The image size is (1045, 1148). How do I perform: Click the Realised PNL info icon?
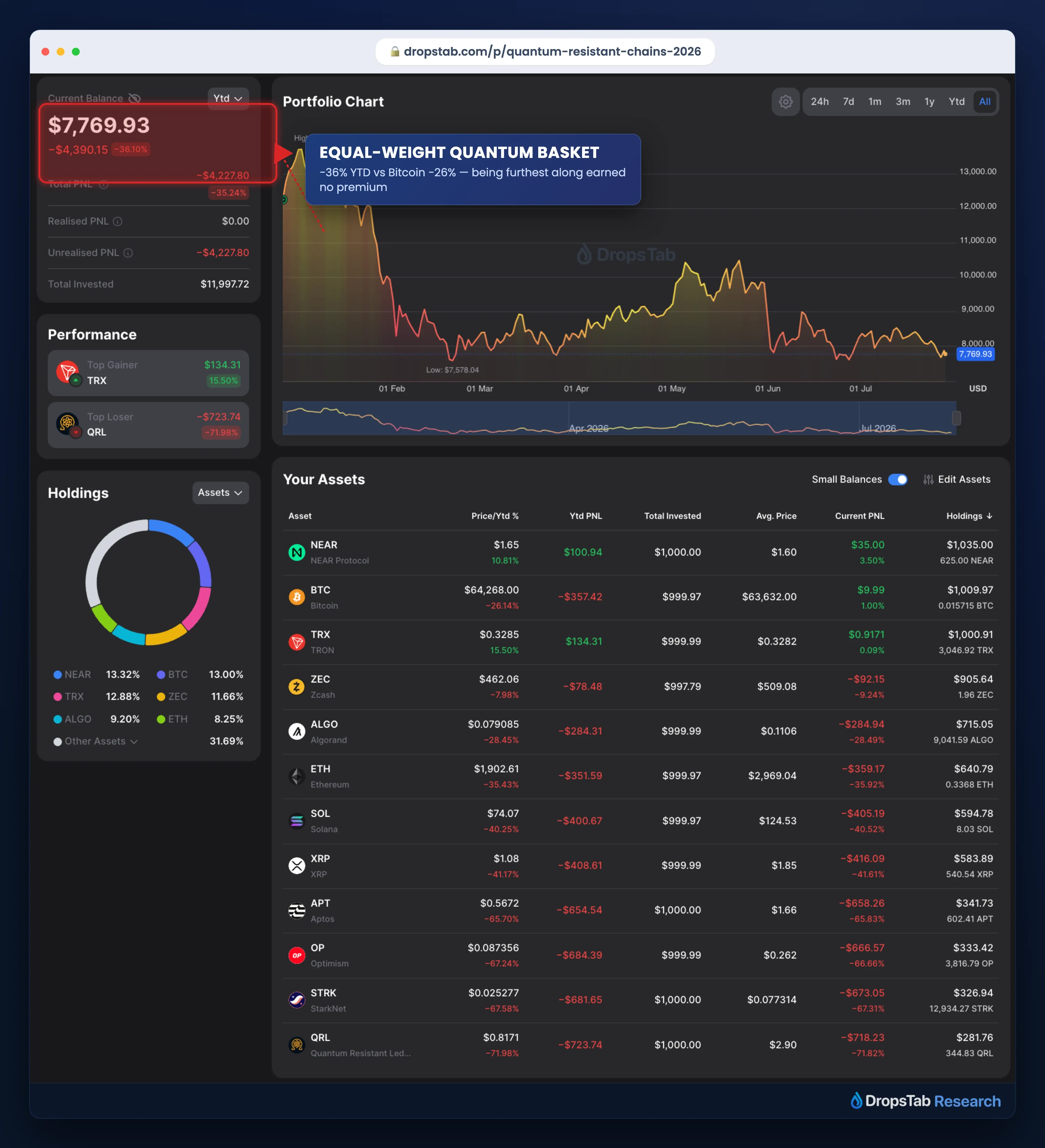[117, 221]
